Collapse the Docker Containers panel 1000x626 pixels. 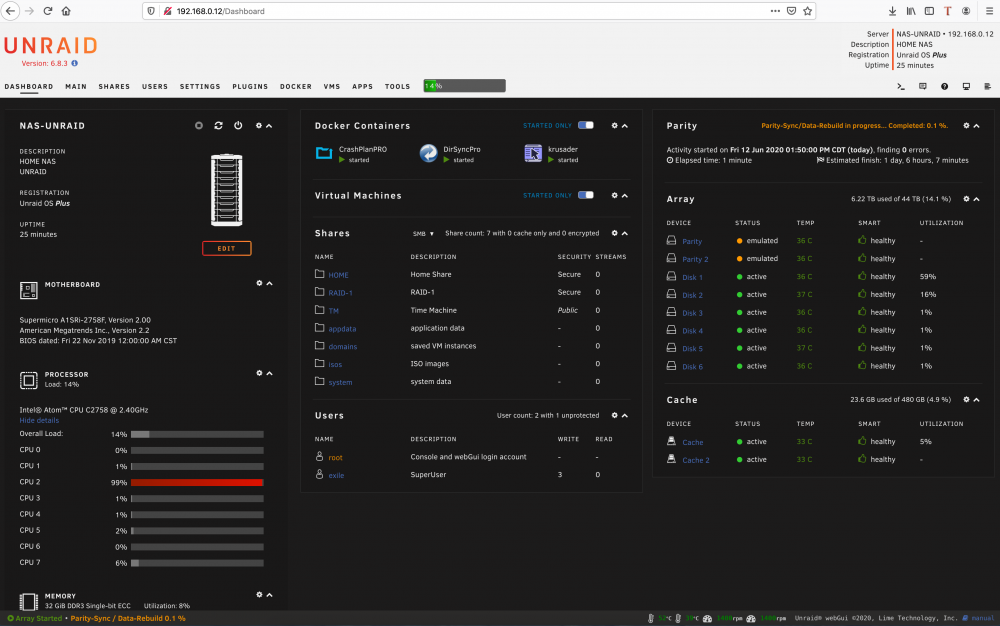pyautogui.click(x=625, y=126)
